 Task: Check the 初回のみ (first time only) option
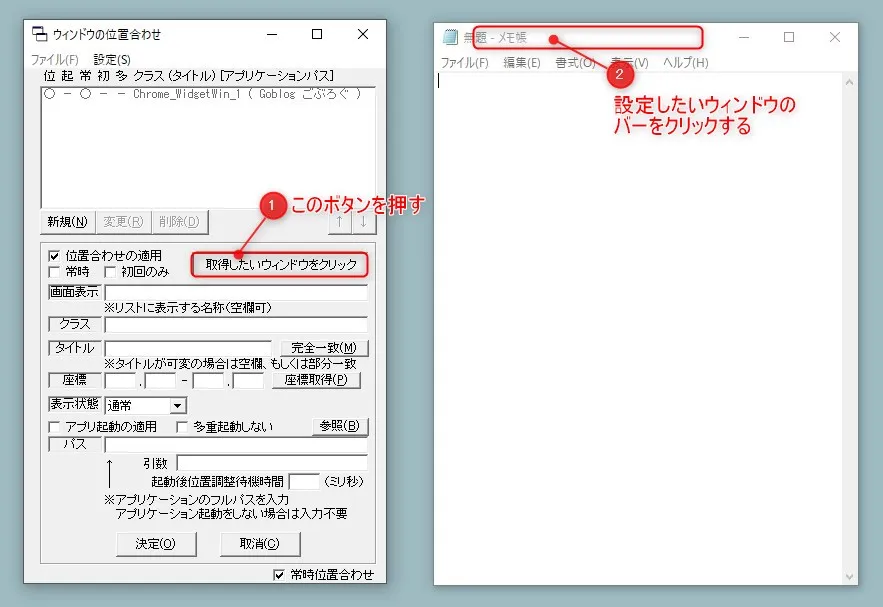point(110,271)
